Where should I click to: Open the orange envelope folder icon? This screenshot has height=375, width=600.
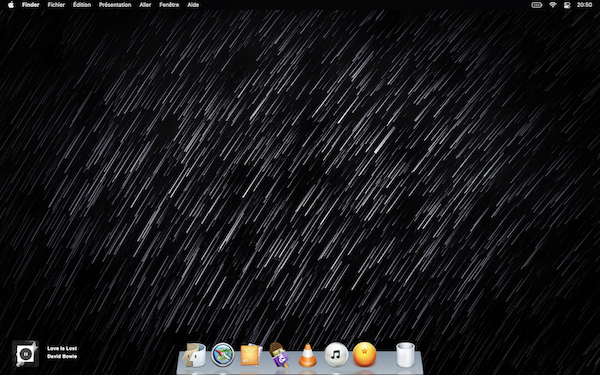[251, 355]
